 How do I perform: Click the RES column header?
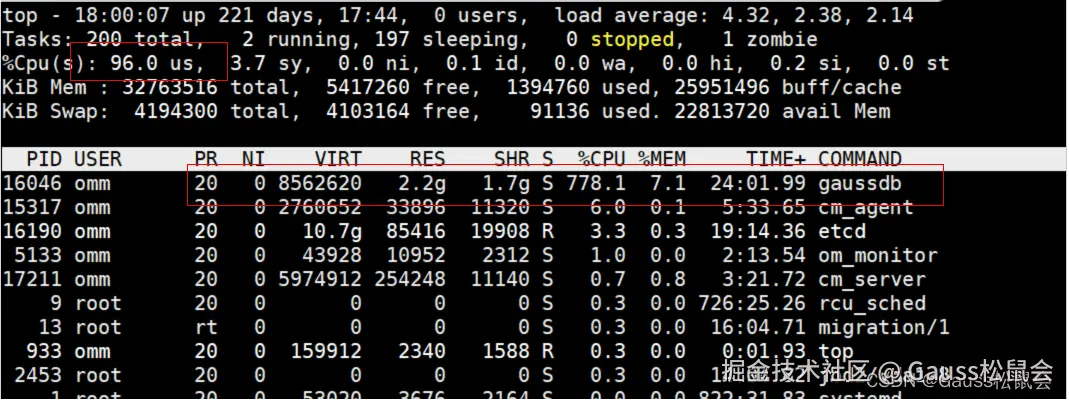pyautogui.click(x=427, y=159)
